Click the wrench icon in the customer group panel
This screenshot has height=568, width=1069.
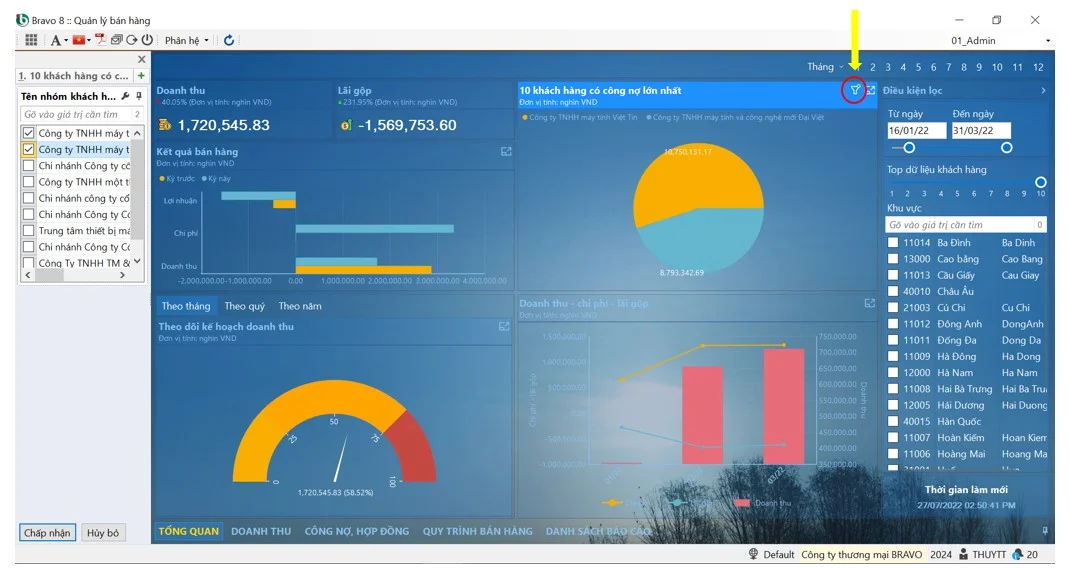125,97
